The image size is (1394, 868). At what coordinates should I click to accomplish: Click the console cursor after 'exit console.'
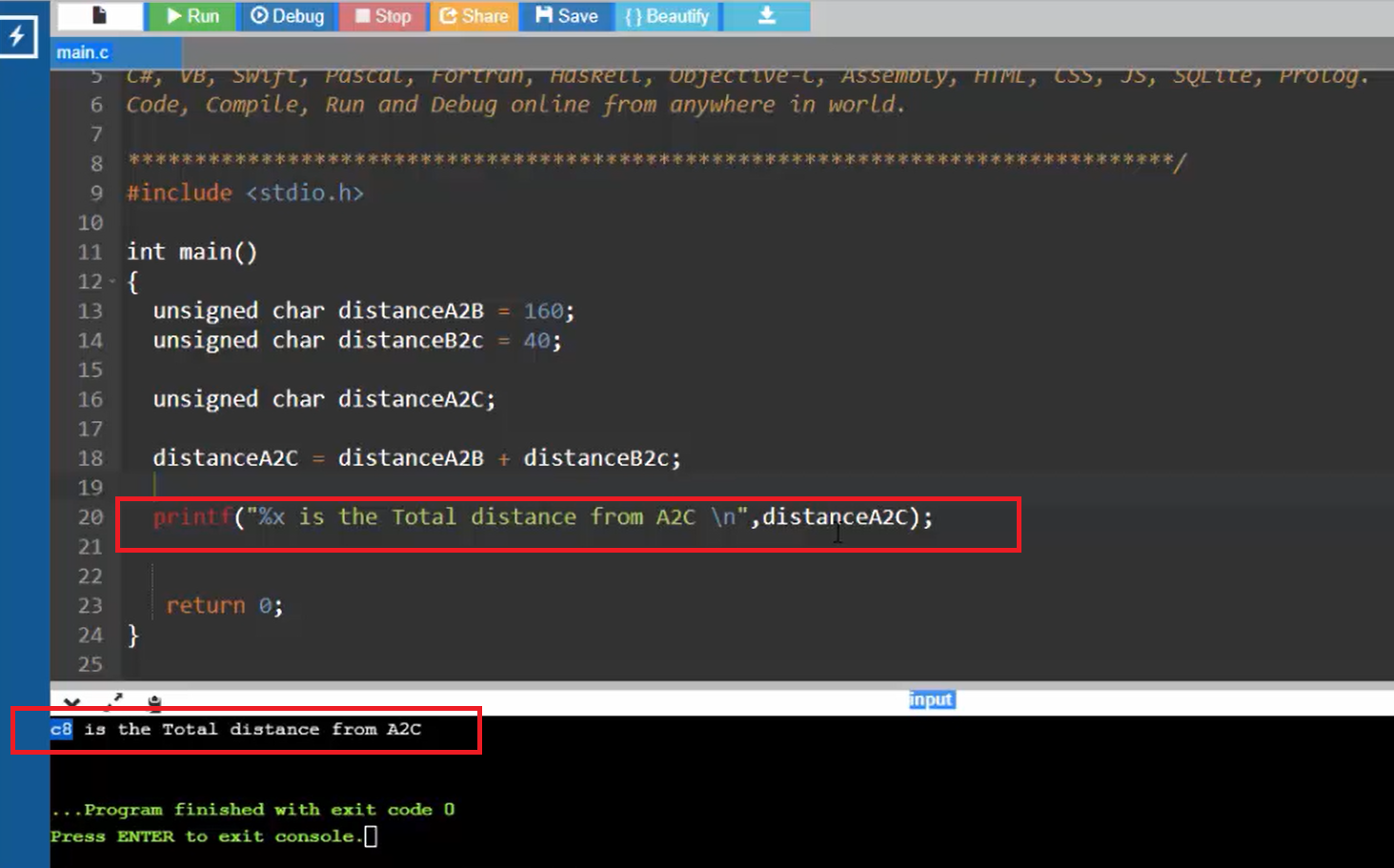tap(371, 837)
